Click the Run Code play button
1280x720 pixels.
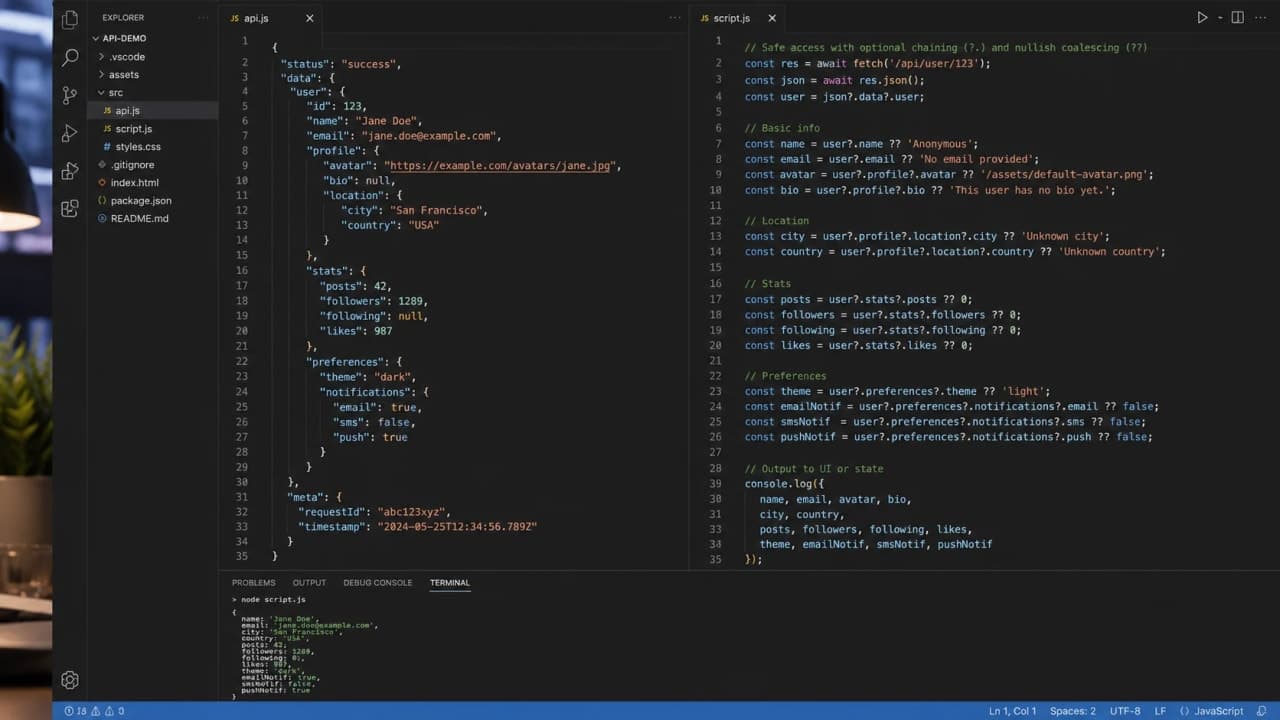coord(1202,18)
